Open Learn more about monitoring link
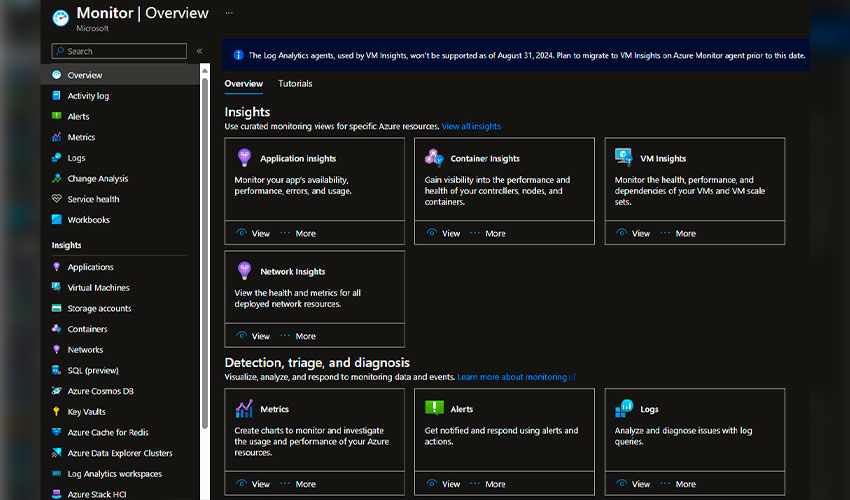Image resolution: width=850 pixels, height=500 pixels. tap(516, 377)
